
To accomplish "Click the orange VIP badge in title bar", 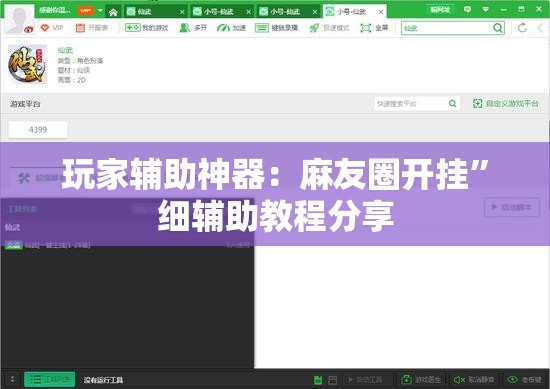I will (85, 11).
